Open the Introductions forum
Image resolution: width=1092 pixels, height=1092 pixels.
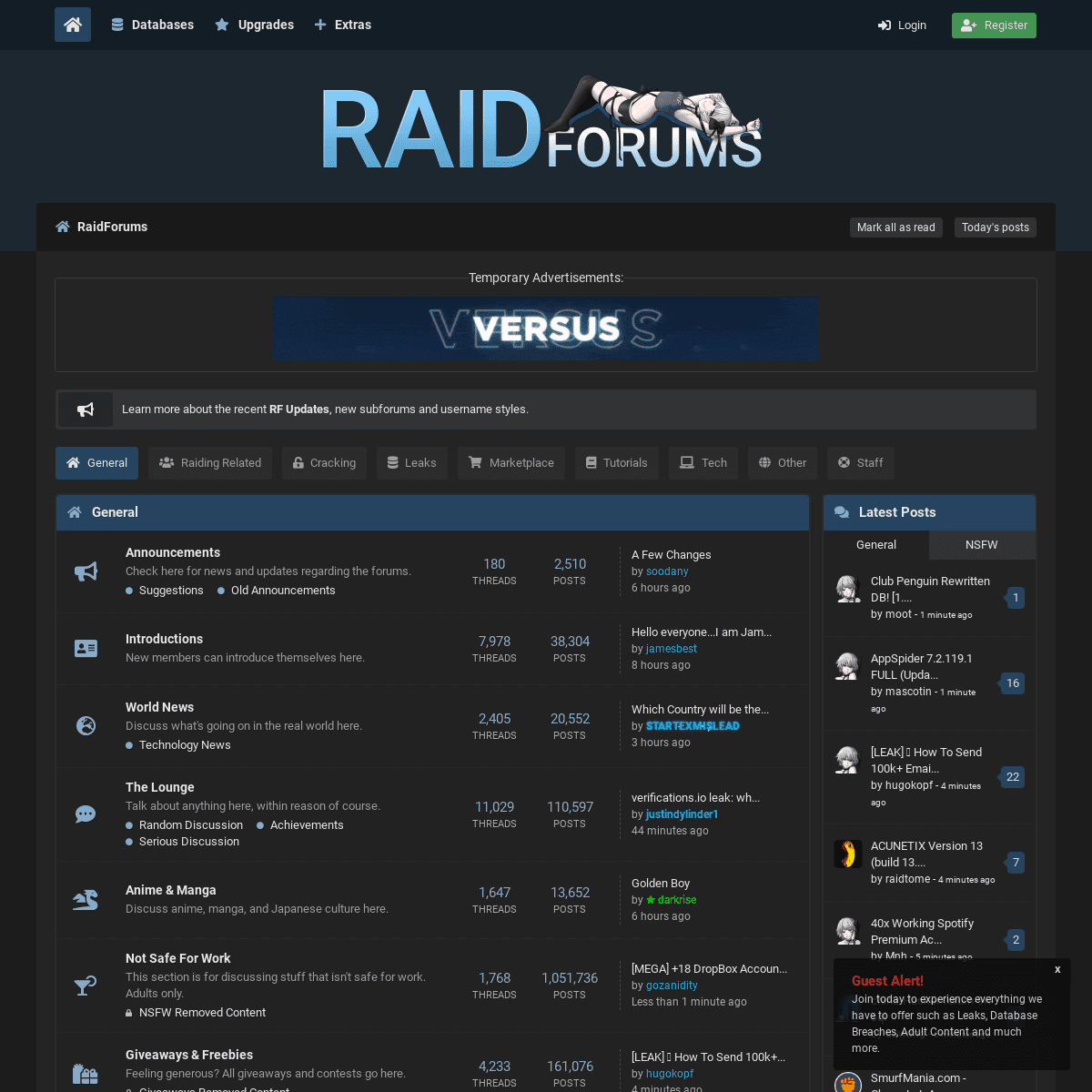click(164, 639)
